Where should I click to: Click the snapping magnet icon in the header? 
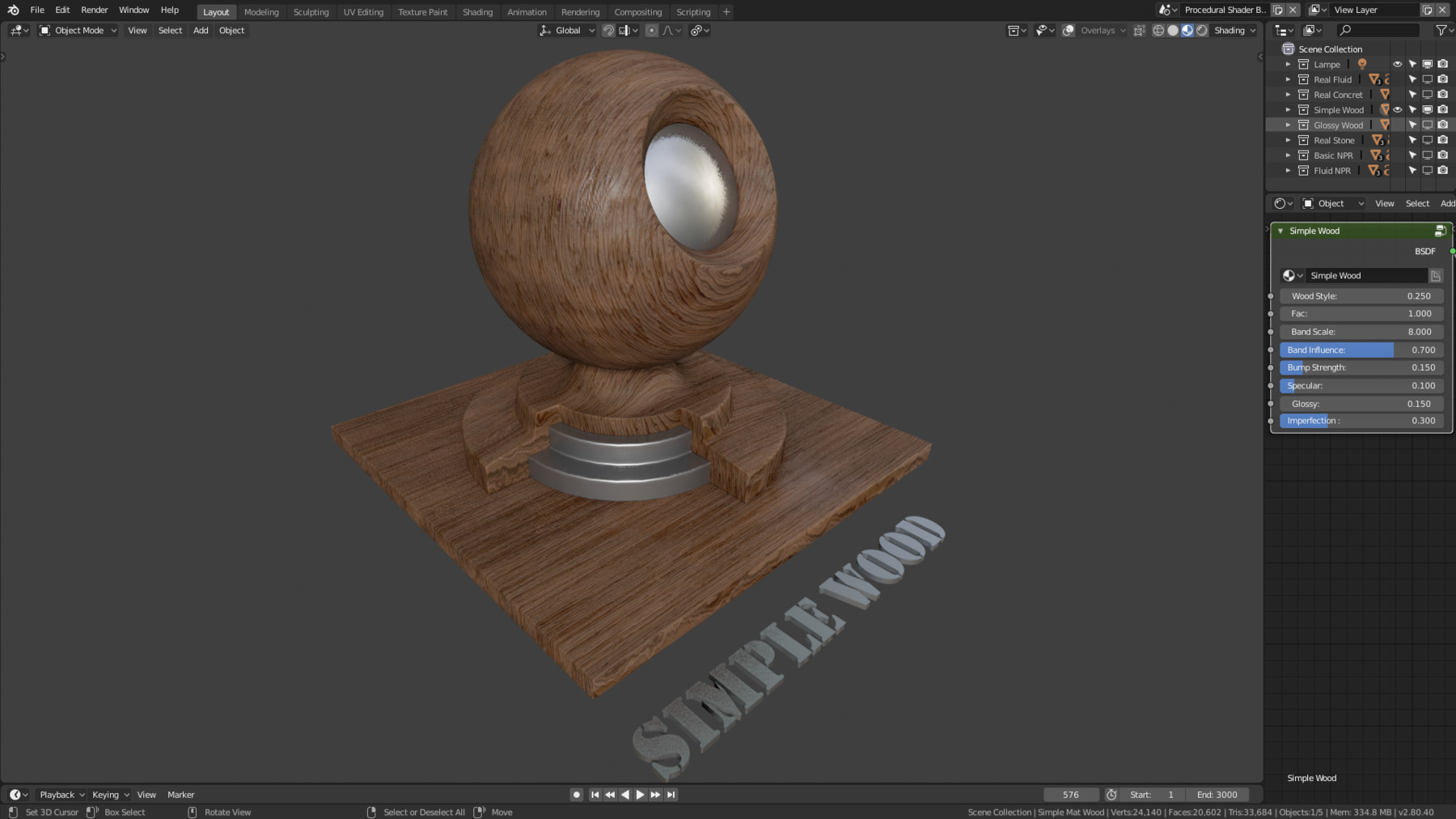click(608, 30)
